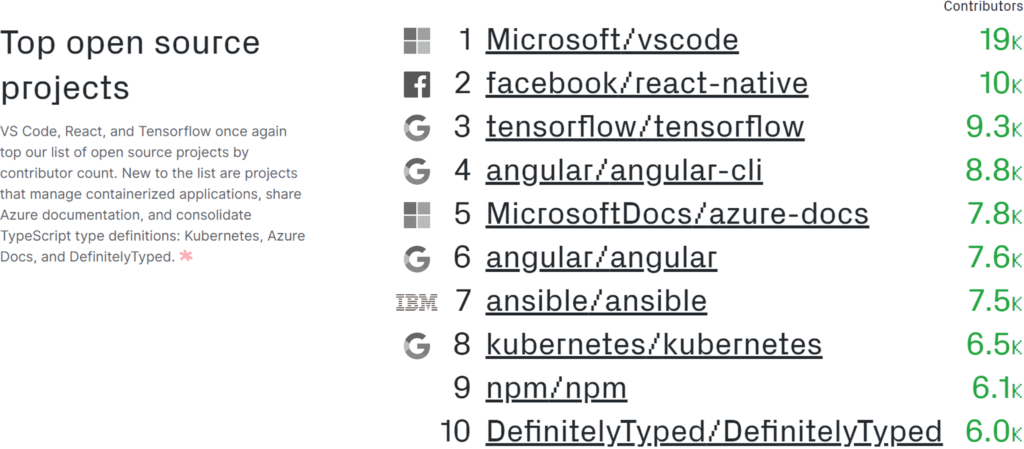Click the Google logo beside angular-cli

[x=416, y=172]
